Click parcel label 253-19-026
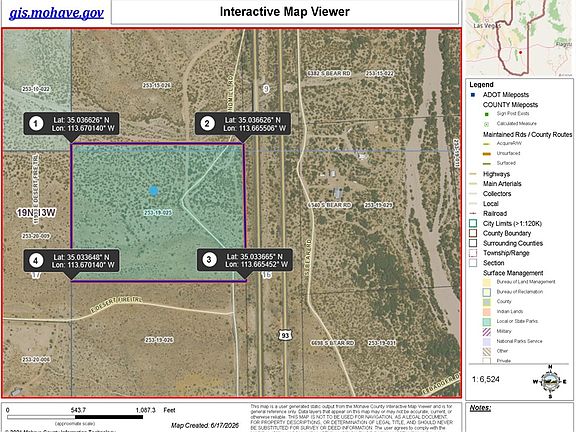The image size is (576, 432). [x=159, y=340]
